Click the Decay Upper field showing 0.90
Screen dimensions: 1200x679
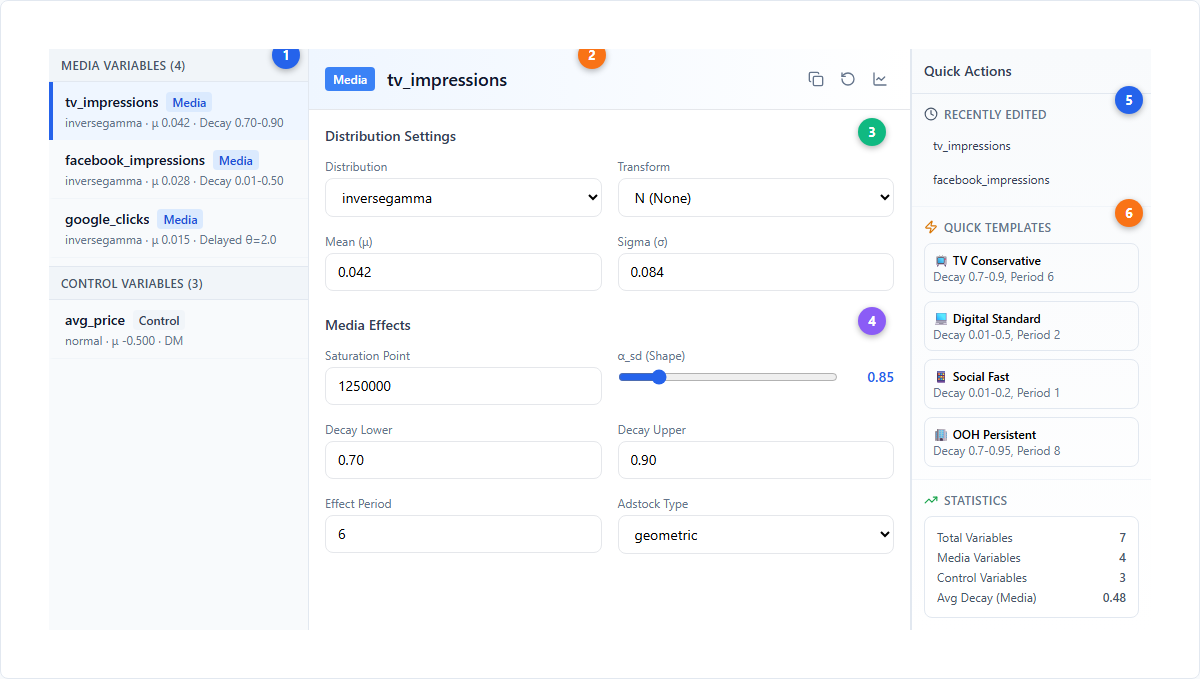coord(756,460)
